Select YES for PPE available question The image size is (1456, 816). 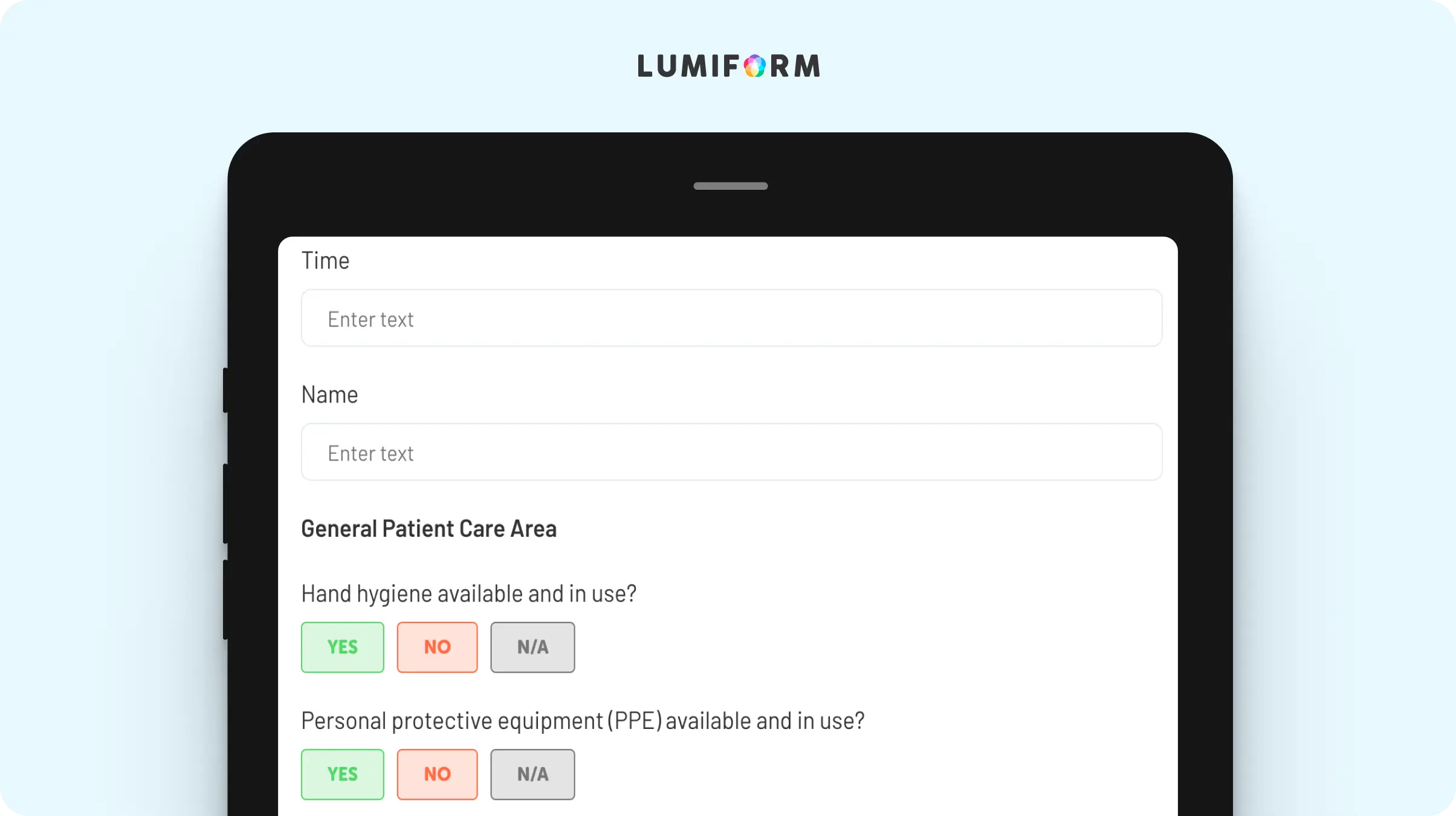343,774
